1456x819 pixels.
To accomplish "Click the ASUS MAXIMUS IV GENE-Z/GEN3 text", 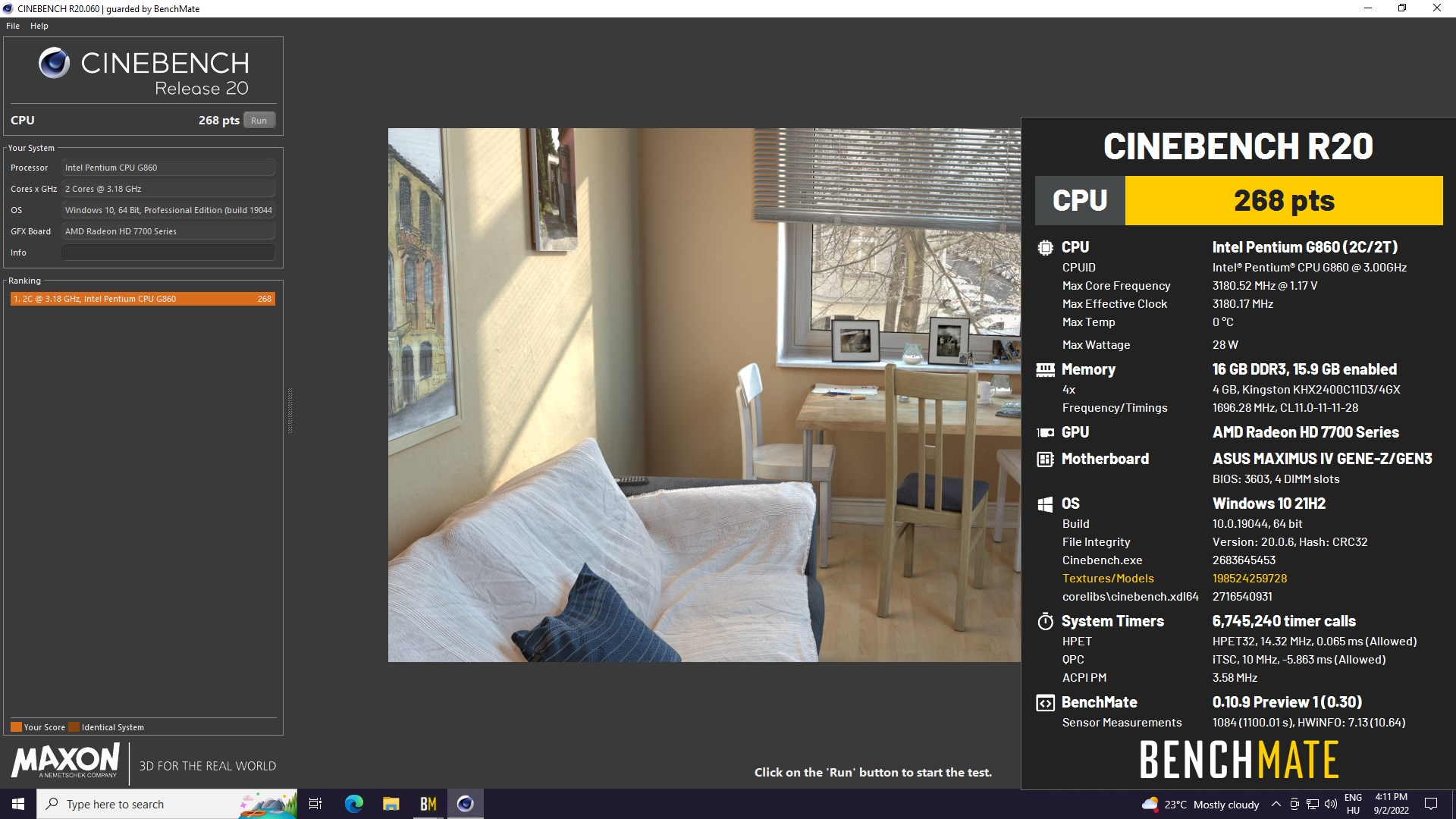I will tap(1323, 459).
